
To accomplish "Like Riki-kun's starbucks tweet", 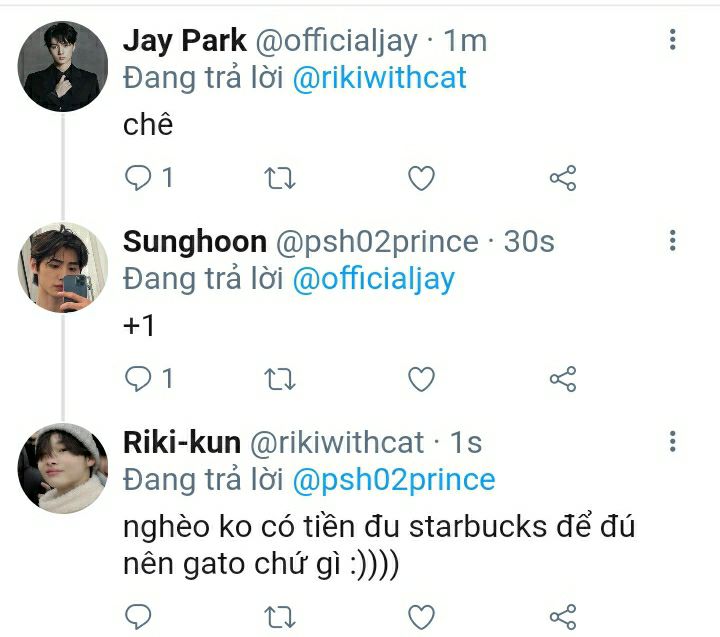I will coord(422,614).
